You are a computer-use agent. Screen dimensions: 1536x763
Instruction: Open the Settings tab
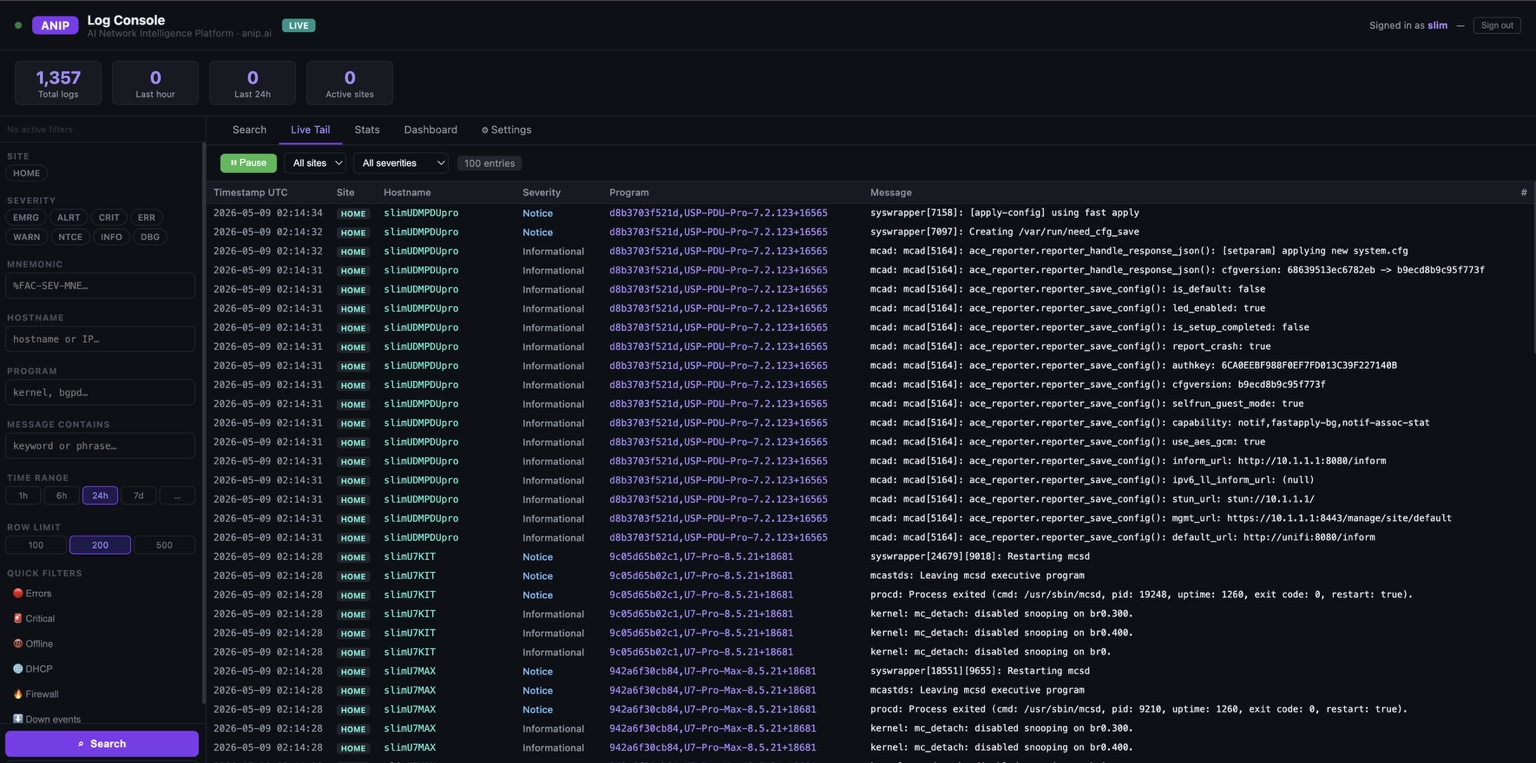tap(506, 130)
